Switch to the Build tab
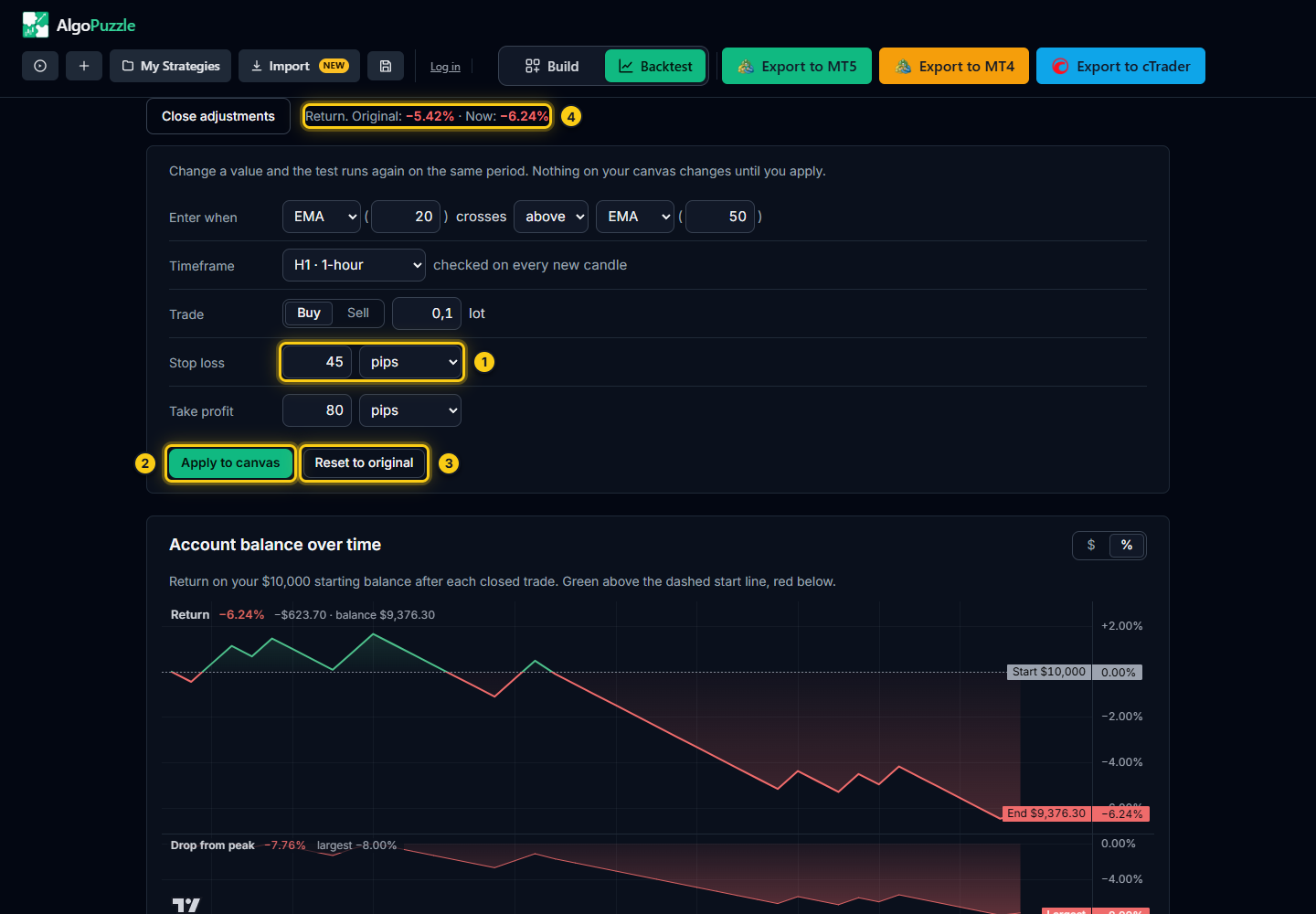1316x914 pixels. (x=552, y=66)
